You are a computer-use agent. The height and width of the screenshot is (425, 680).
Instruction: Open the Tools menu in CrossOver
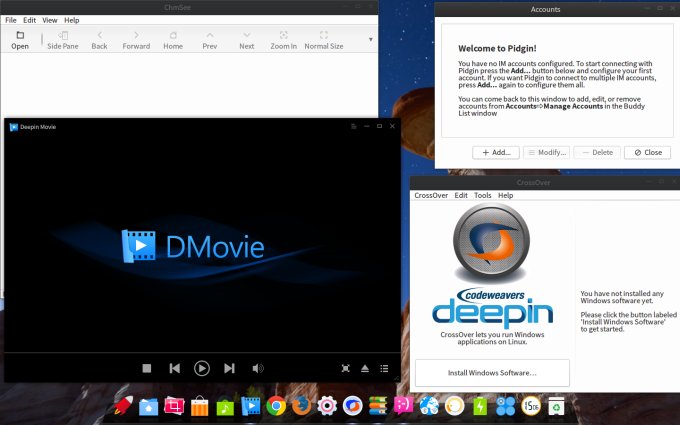(483, 195)
